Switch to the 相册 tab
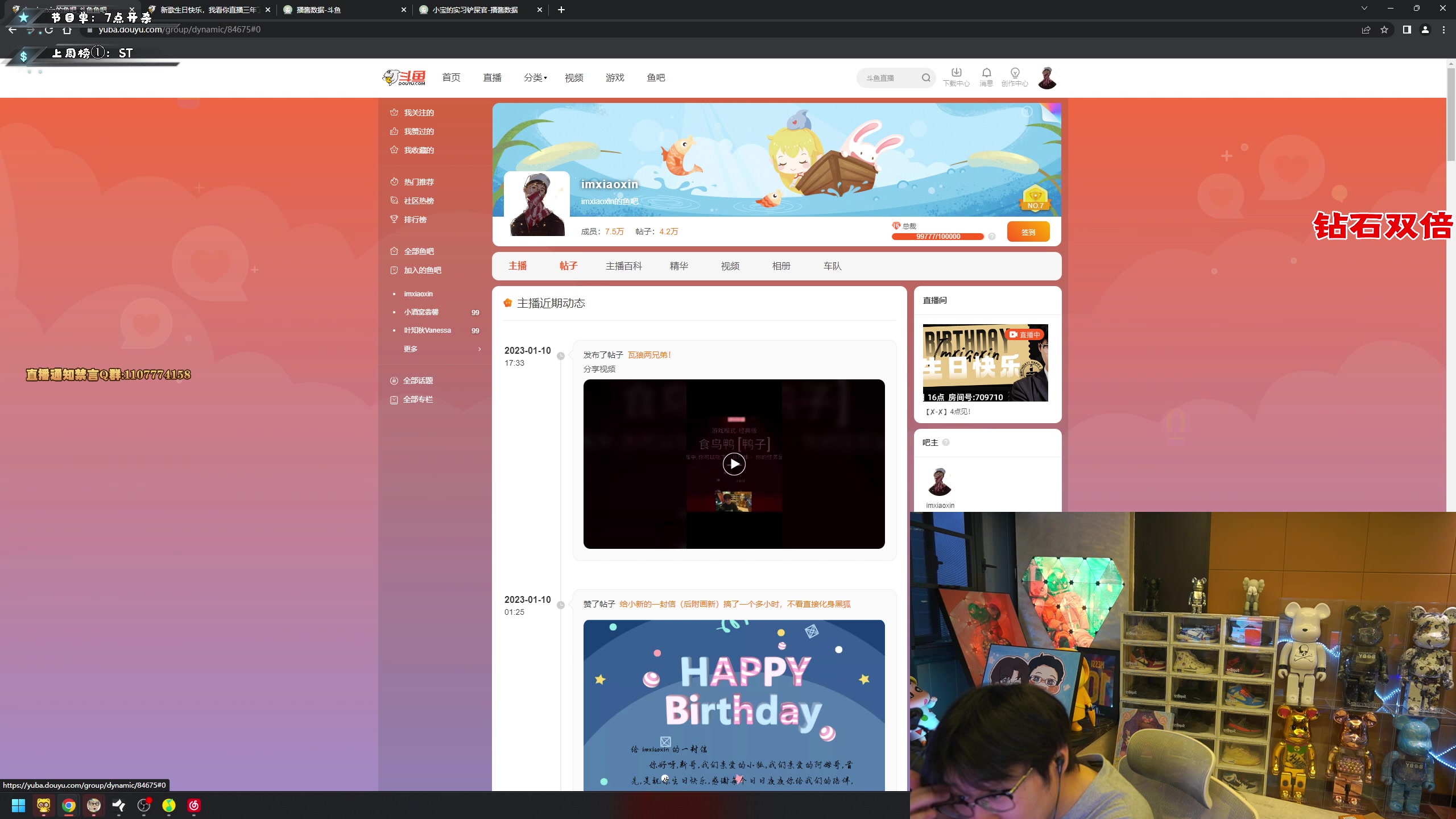This screenshot has height=819, width=1456. click(781, 266)
